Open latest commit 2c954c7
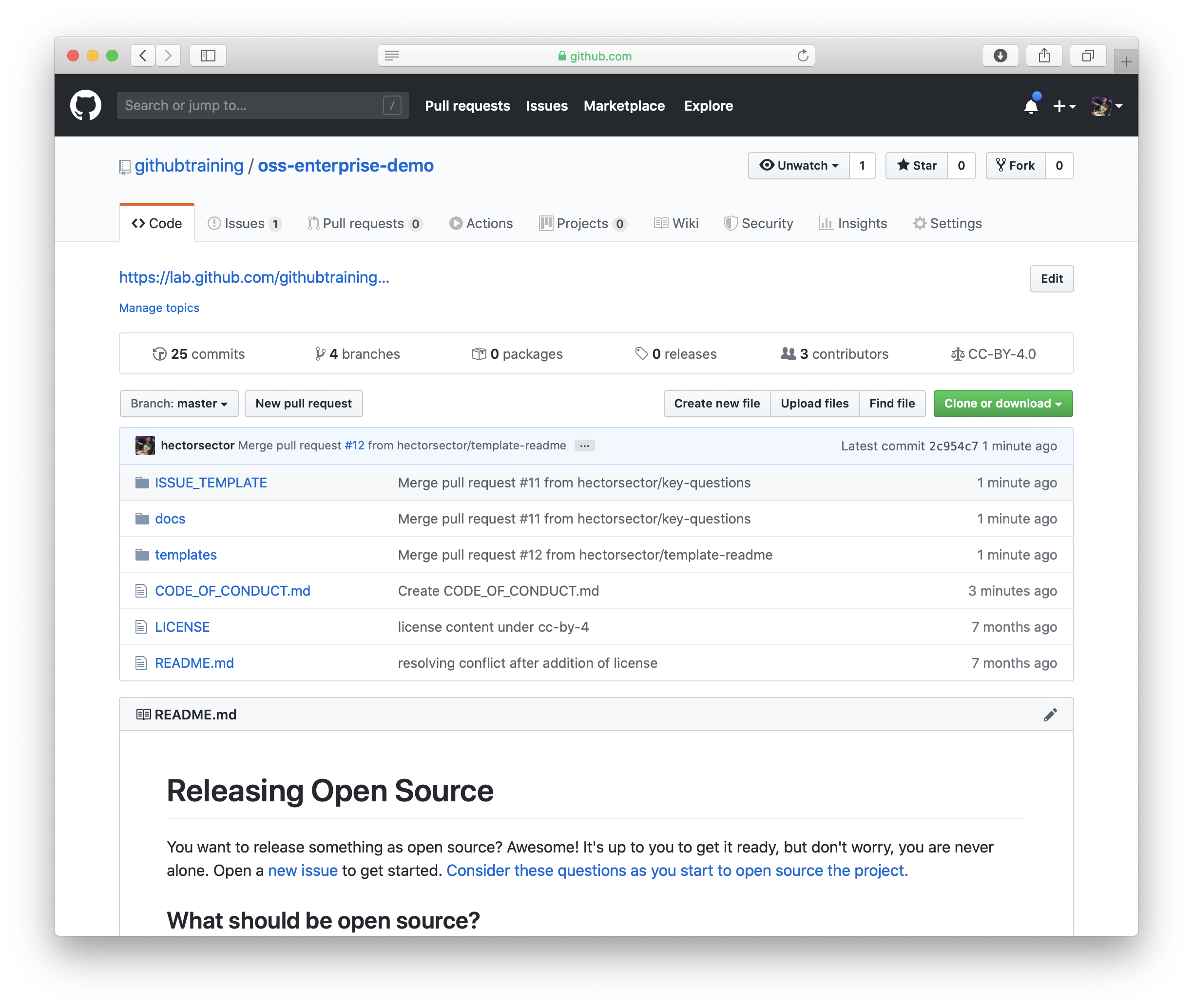The width and height of the screenshot is (1193, 1008). coord(953,446)
